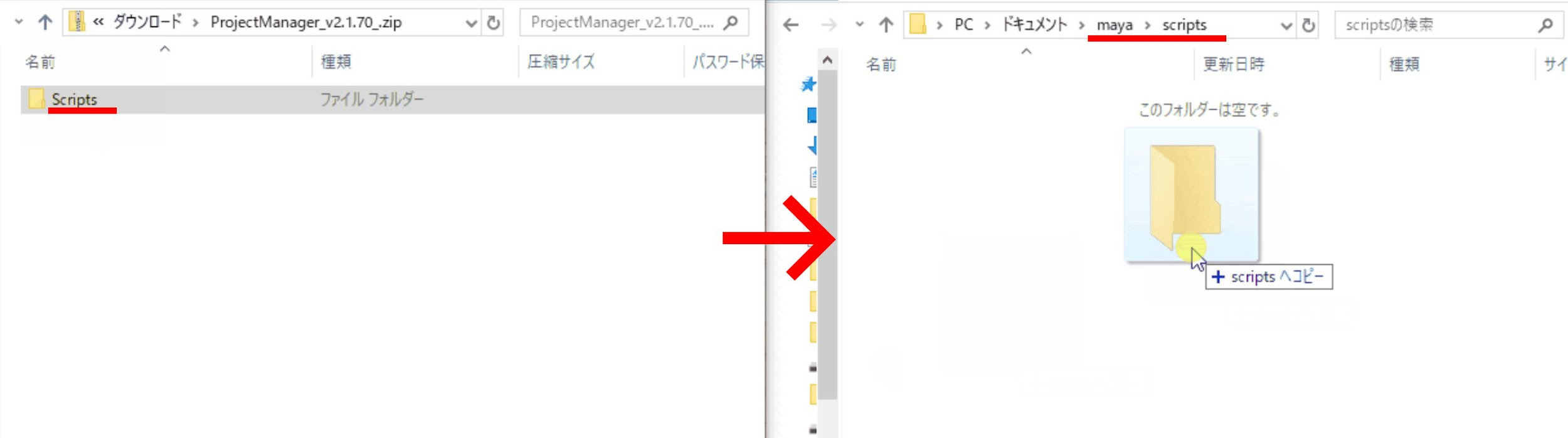Image resolution: width=1568 pixels, height=438 pixels.
Task: Refresh the ProjectManager zip folder view
Action: pyautogui.click(x=494, y=23)
